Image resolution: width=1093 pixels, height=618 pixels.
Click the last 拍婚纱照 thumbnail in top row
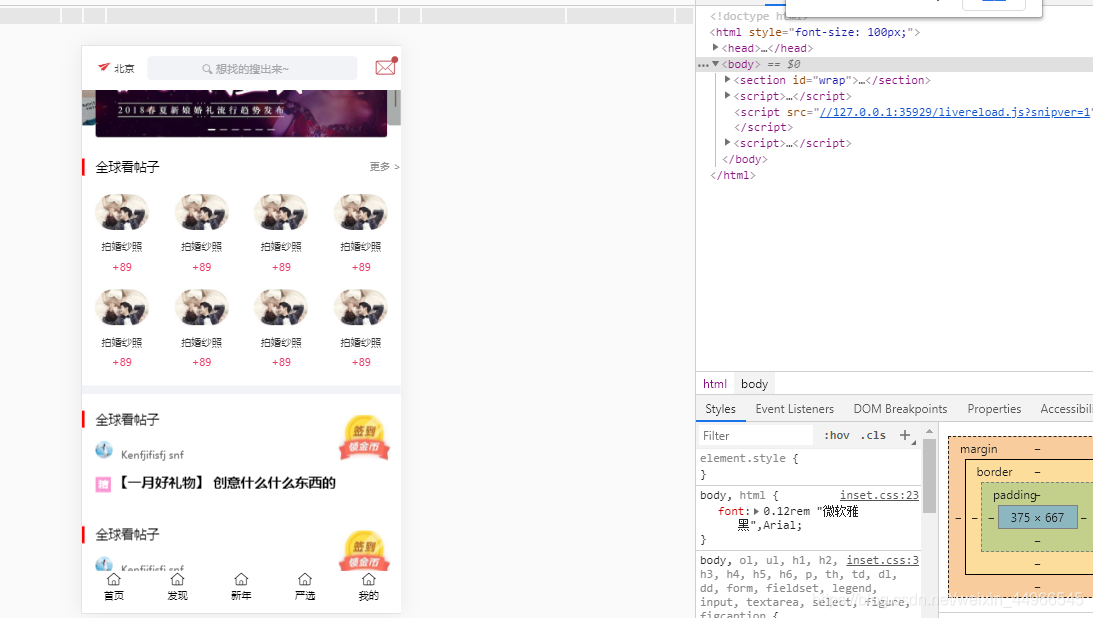click(x=361, y=213)
